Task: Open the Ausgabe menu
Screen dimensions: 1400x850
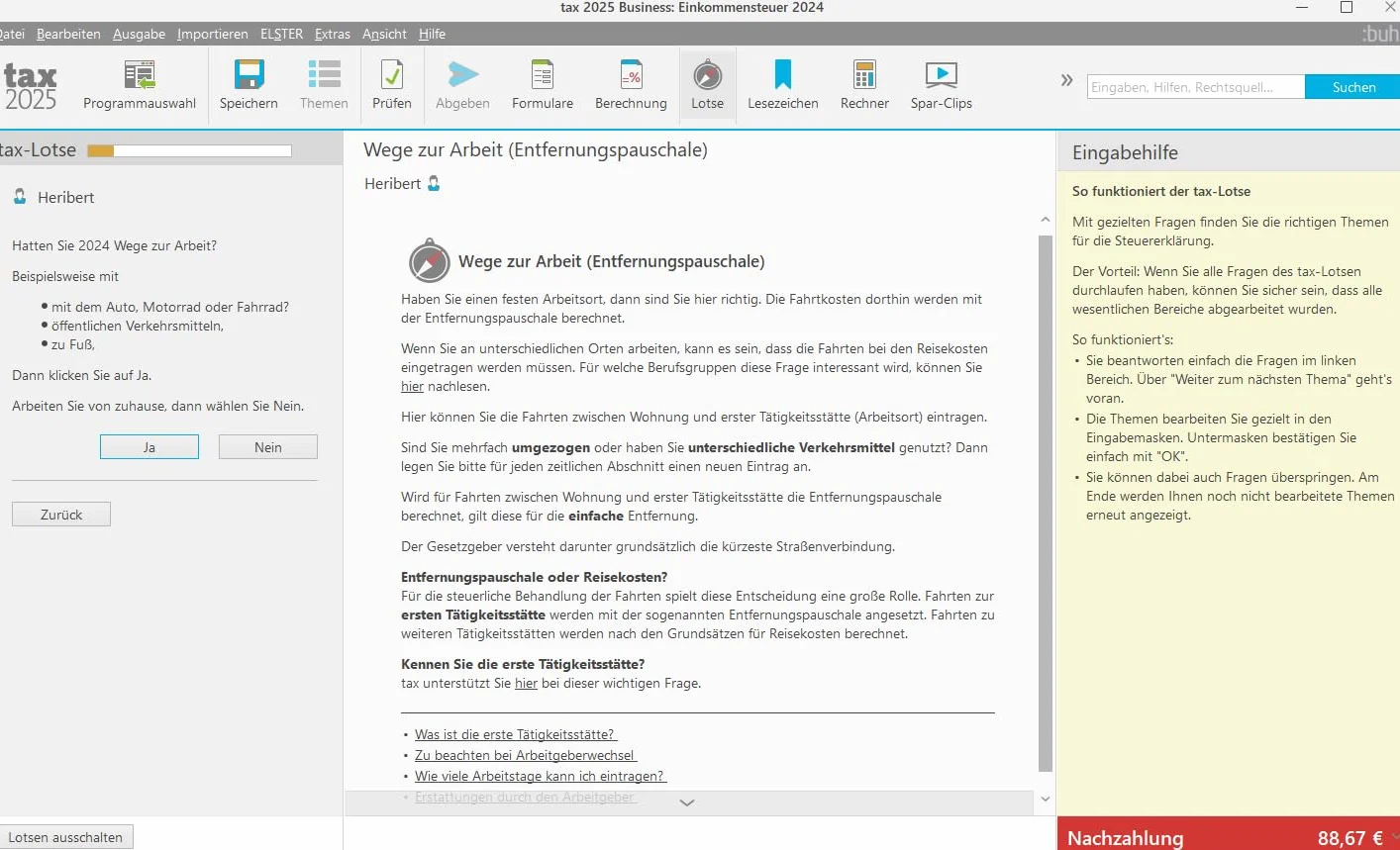Action: pos(139,34)
